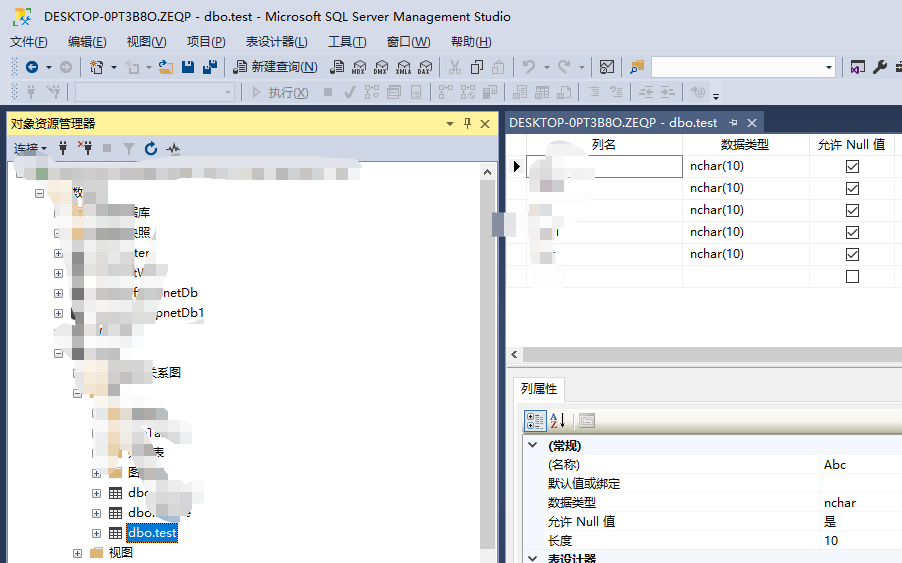Open the 连接 dropdown in Object Explorer
This screenshot has width=902, height=563.
tap(30, 149)
